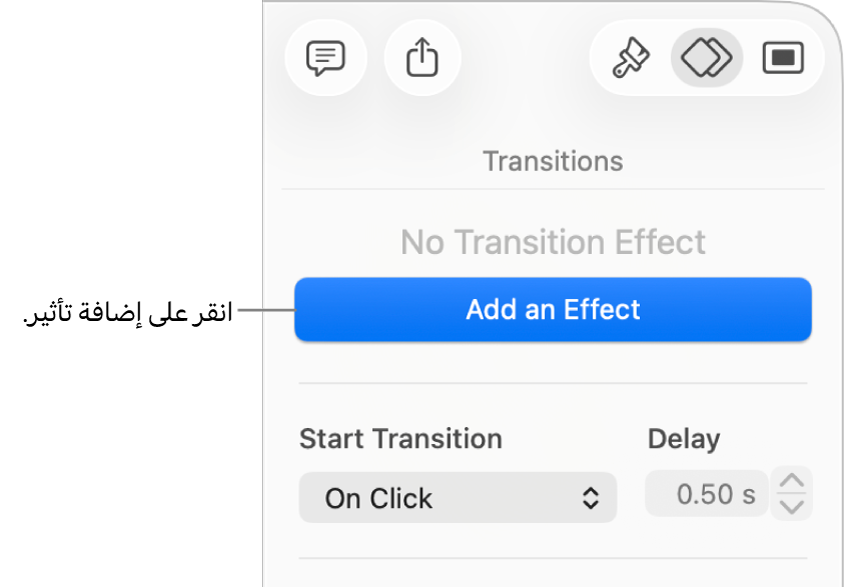
Task: Click the stepper control beside Delay field
Action: pos(792,494)
